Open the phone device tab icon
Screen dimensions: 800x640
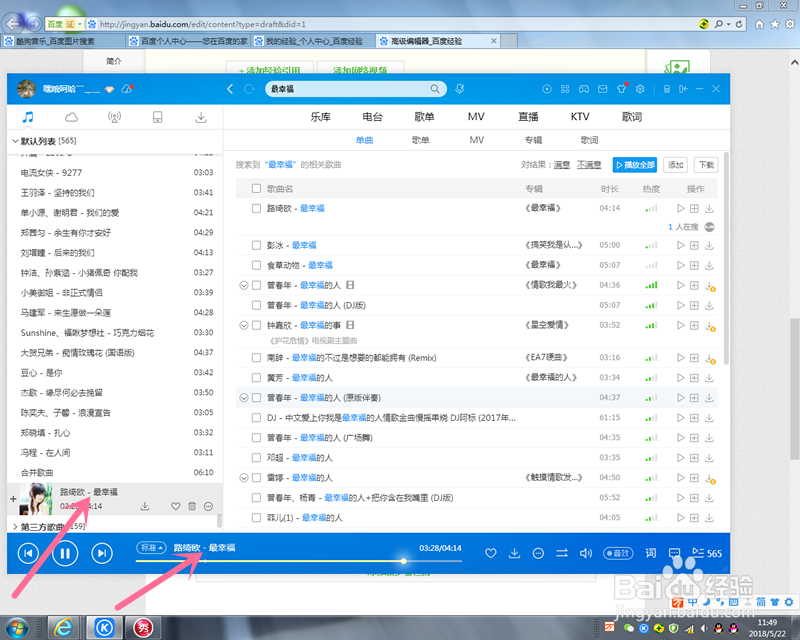pyautogui.click(x=158, y=117)
